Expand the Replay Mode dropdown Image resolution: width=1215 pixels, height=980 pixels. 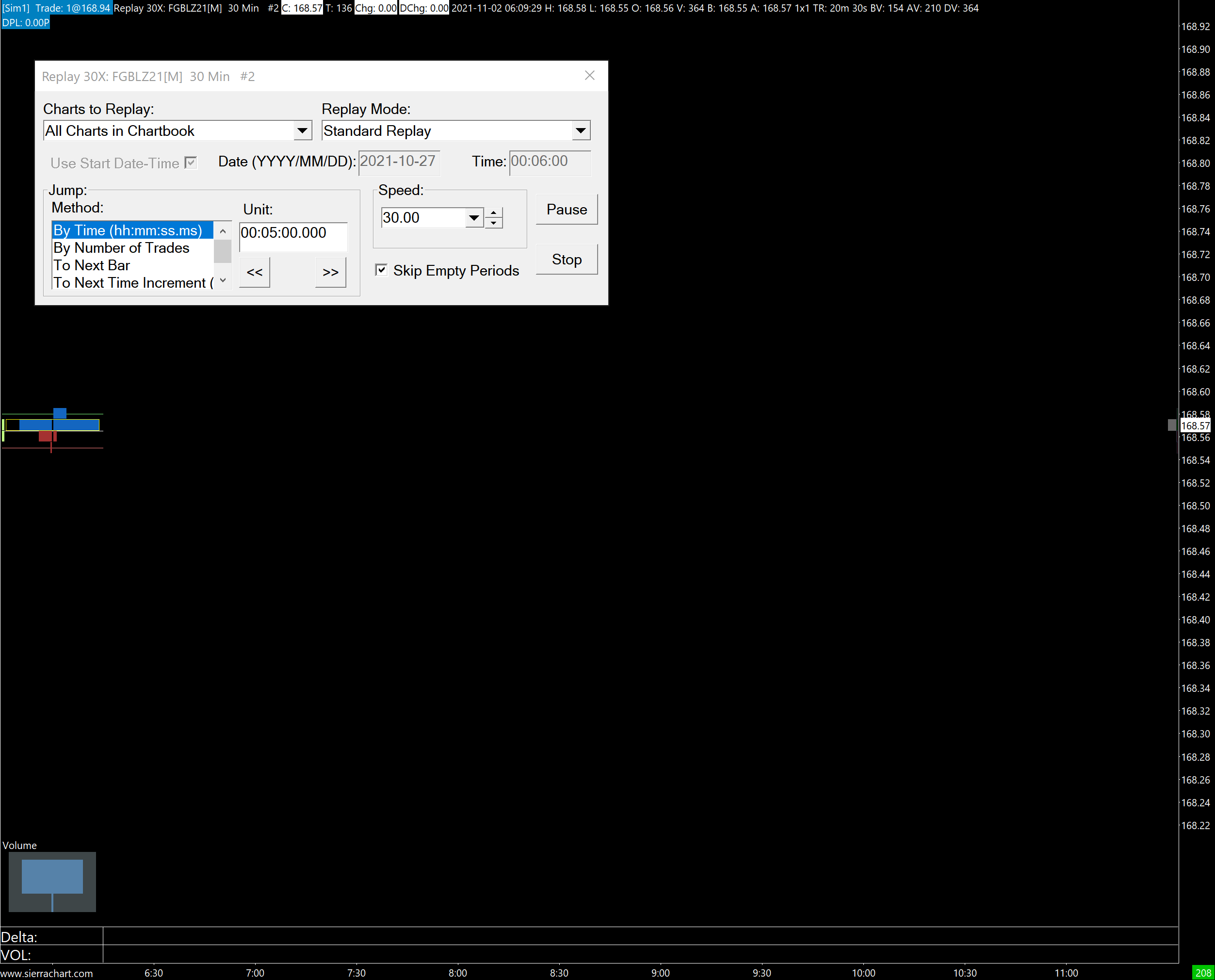coord(580,131)
